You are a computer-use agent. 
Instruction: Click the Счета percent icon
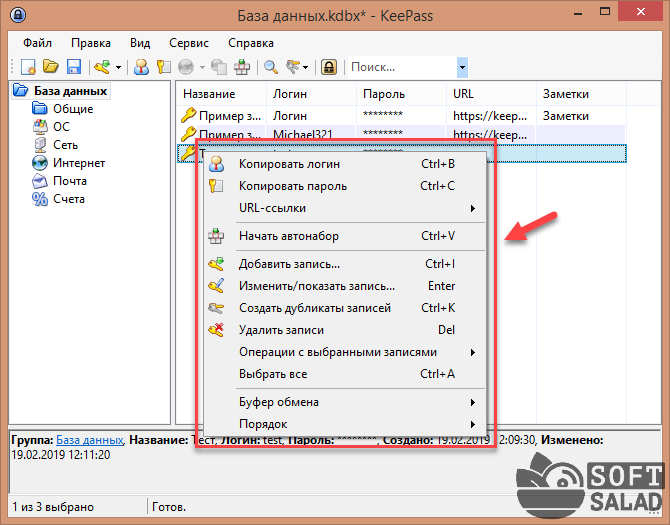pos(40,199)
